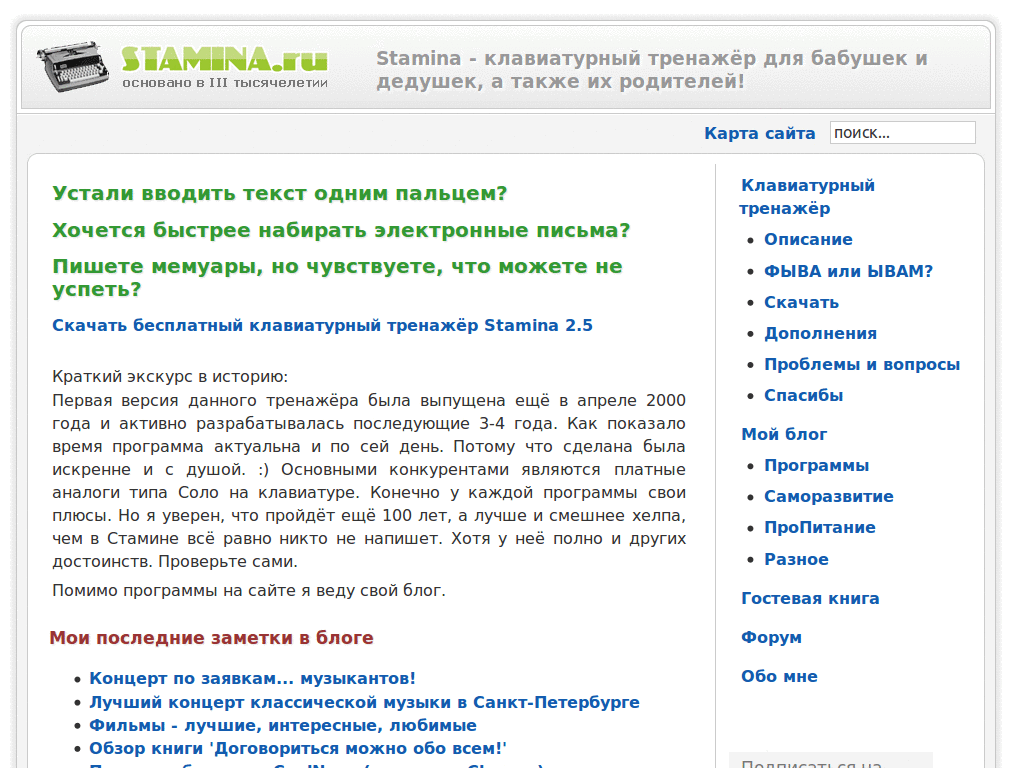Image resolution: width=1024 pixels, height=768 pixels.
Task: Click the header slogan about бабушек и дедушек
Action: click(x=652, y=70)
